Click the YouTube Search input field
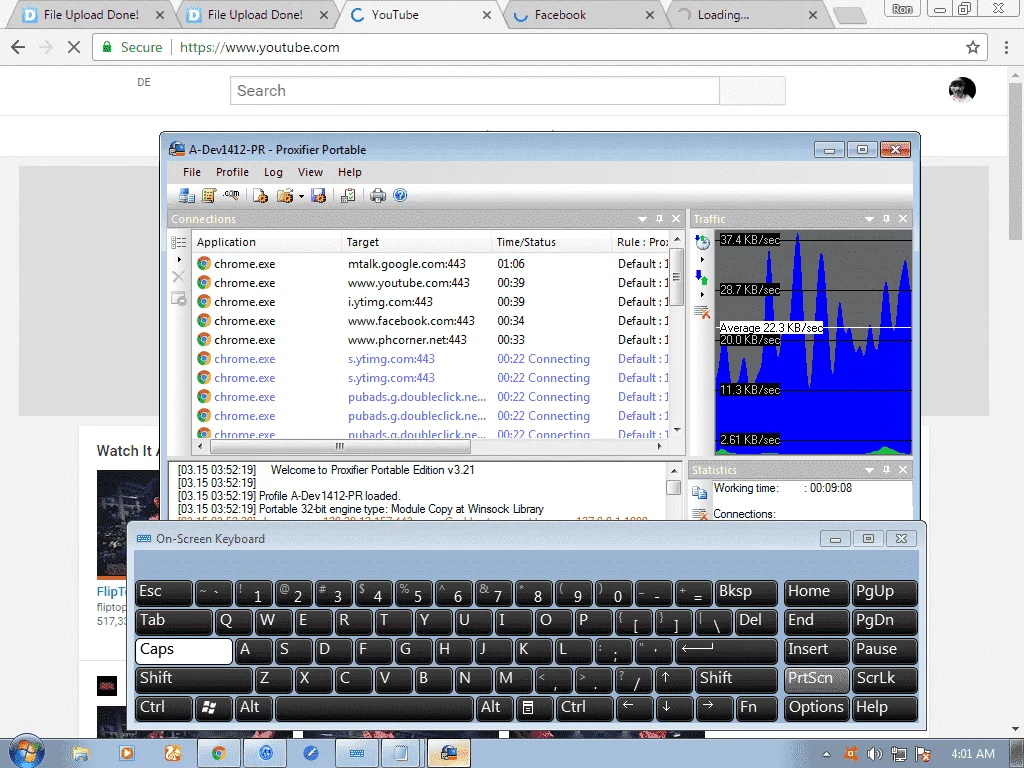Image resolution: width=1024 pixels, height=768 pixels. click(475, 91)
